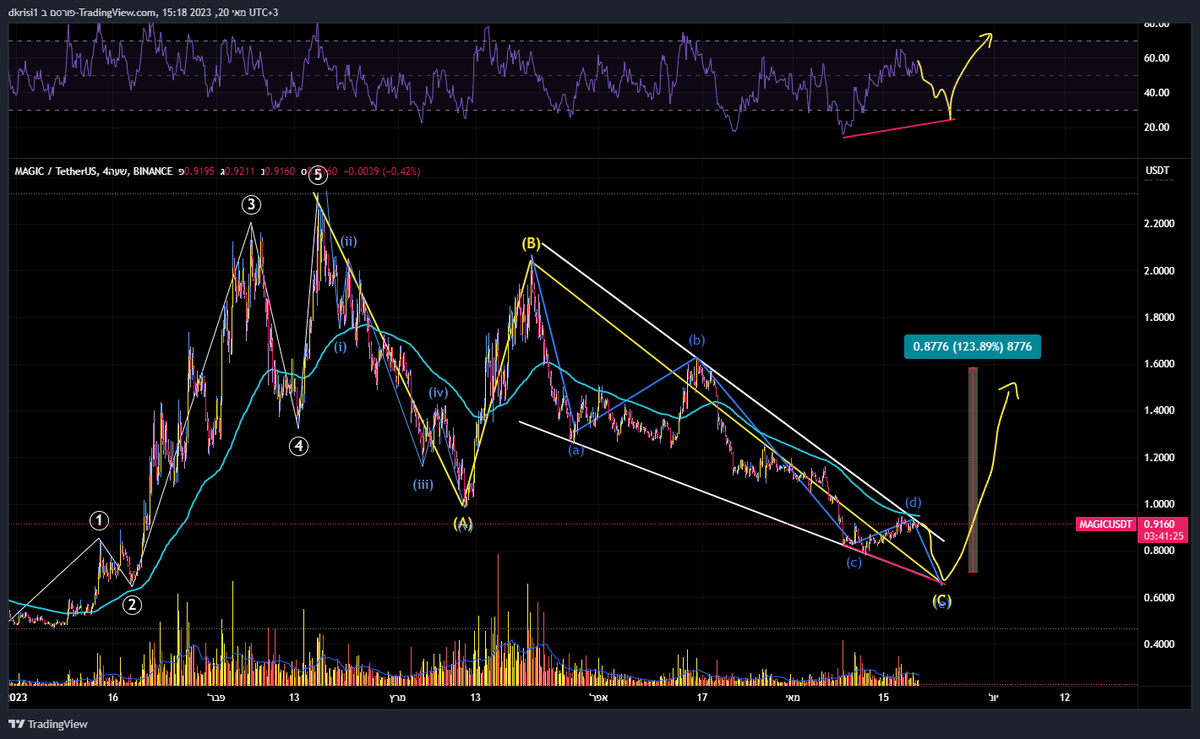The width and height of the screenshot is (1200, 739).
Task: Click 0.8000 on the price axis
Action: tap(1160, 551)
